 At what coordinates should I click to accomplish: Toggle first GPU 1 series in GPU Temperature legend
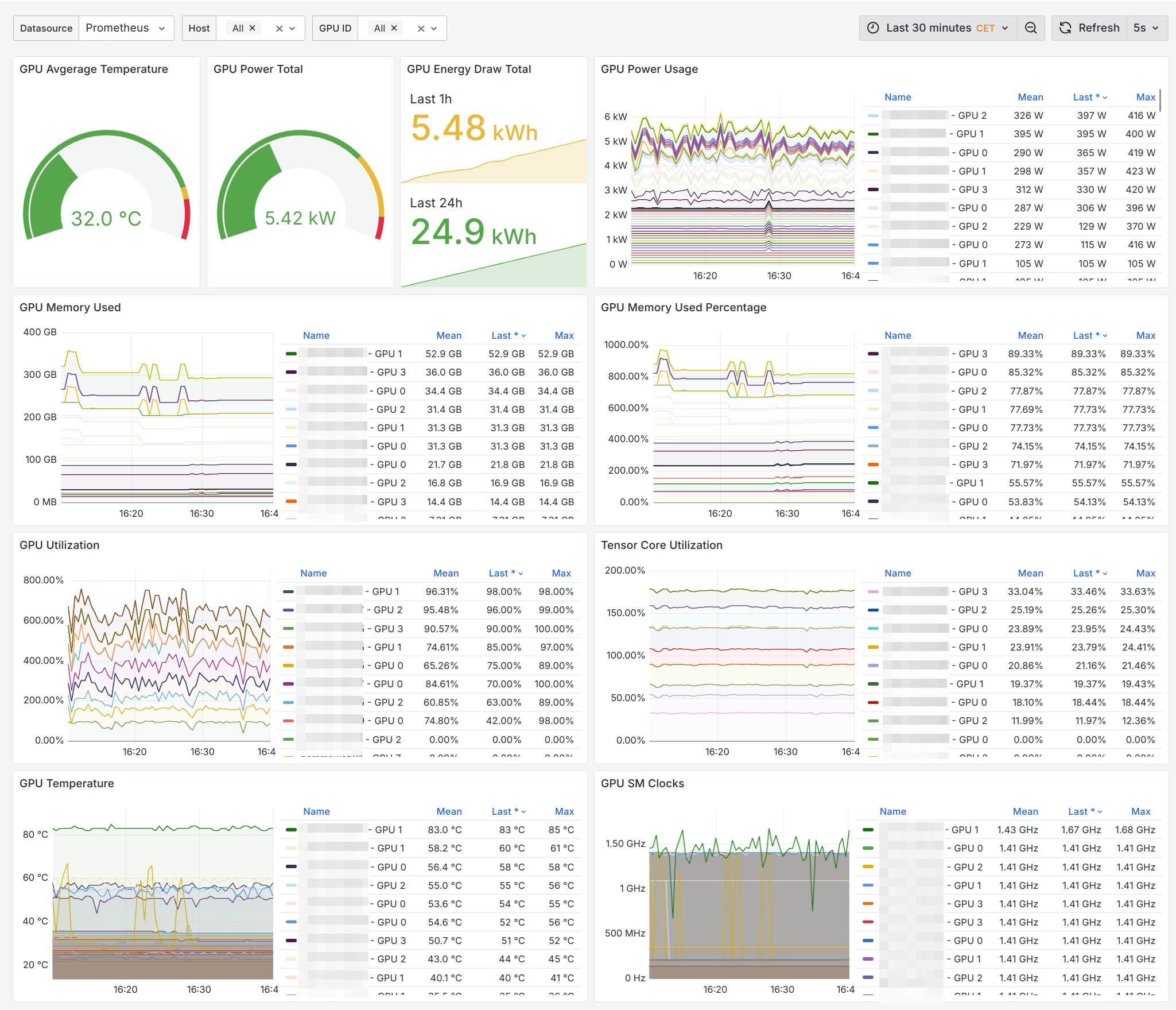click(x=389, y=830)
